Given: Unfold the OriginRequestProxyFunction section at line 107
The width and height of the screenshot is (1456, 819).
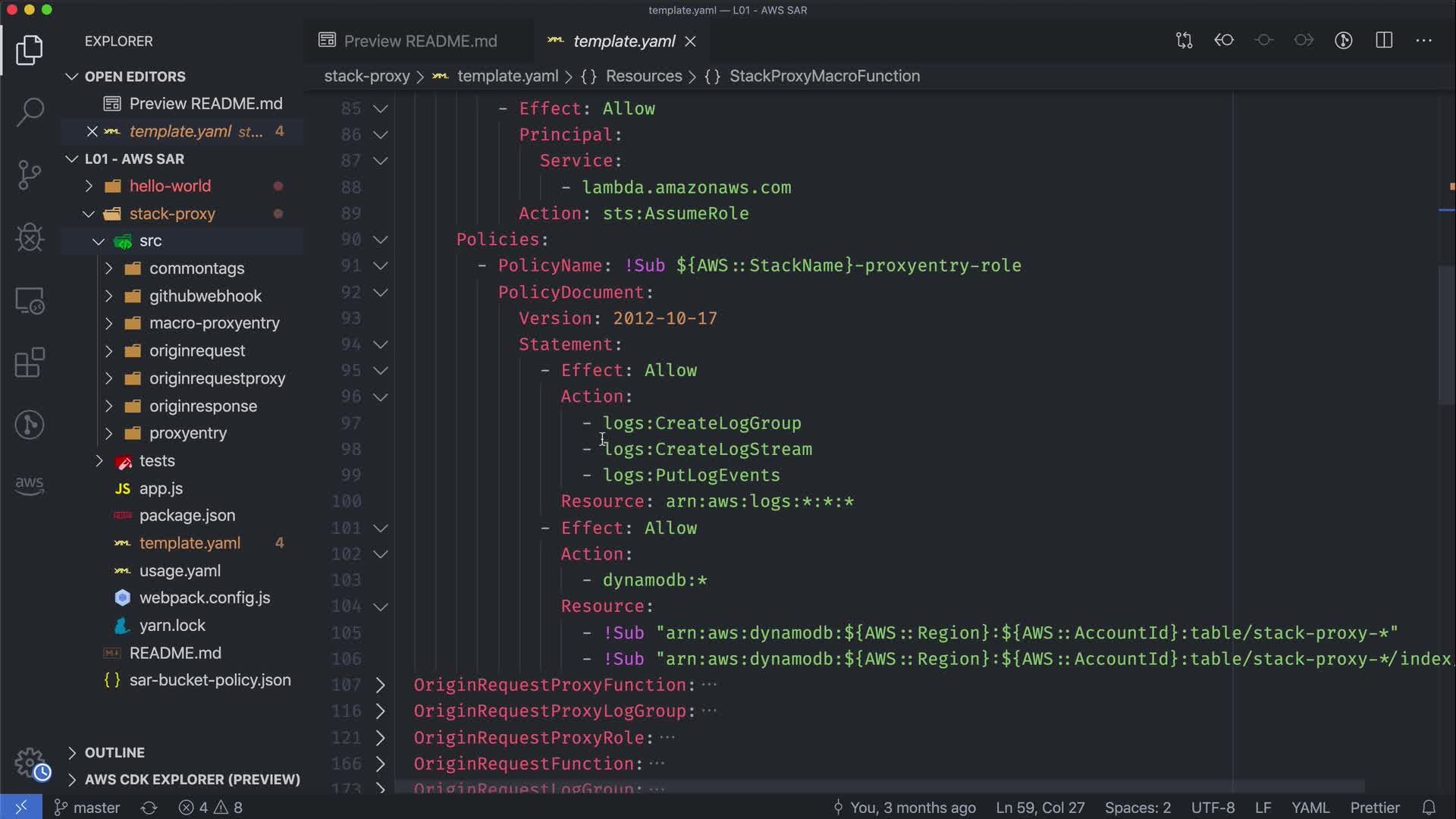Looking at the screenshot, I should tap(381, 686).
